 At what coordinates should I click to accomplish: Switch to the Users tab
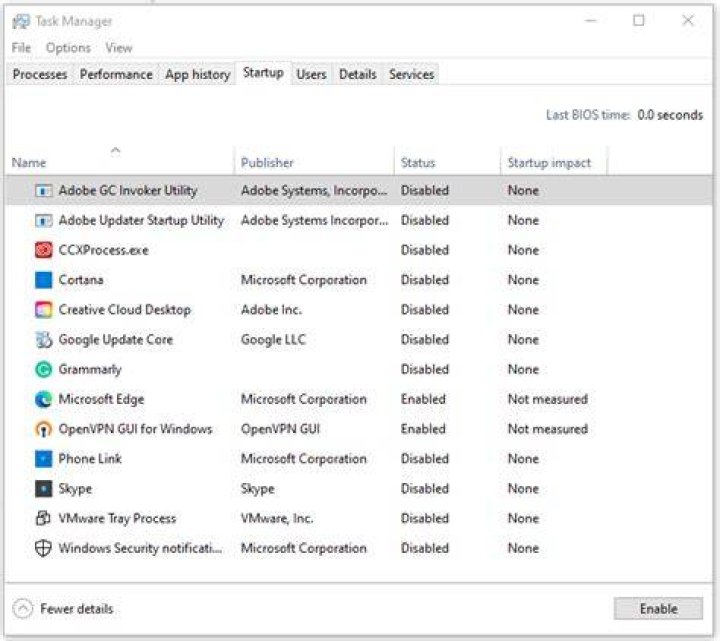[x=311, y=74]
